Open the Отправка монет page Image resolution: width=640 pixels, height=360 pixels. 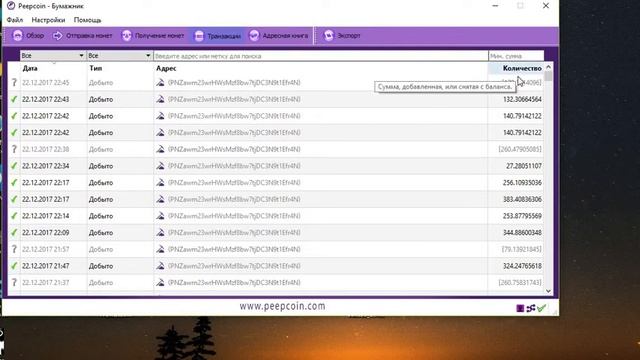click(x=82, y=36)
